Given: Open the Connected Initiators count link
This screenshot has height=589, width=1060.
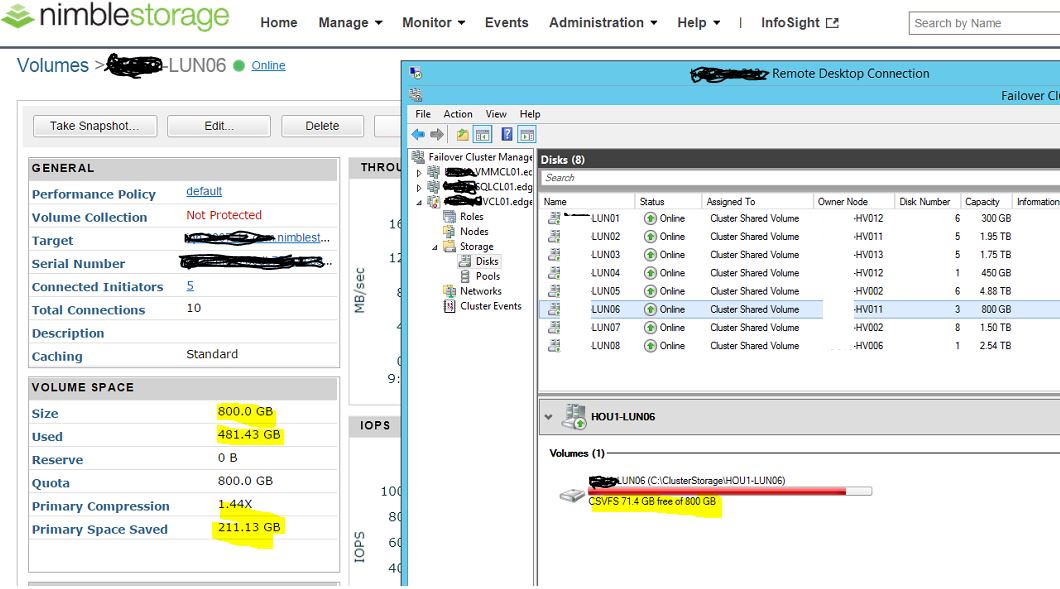Looking at the screenshot, I should [x=190, y=286].
